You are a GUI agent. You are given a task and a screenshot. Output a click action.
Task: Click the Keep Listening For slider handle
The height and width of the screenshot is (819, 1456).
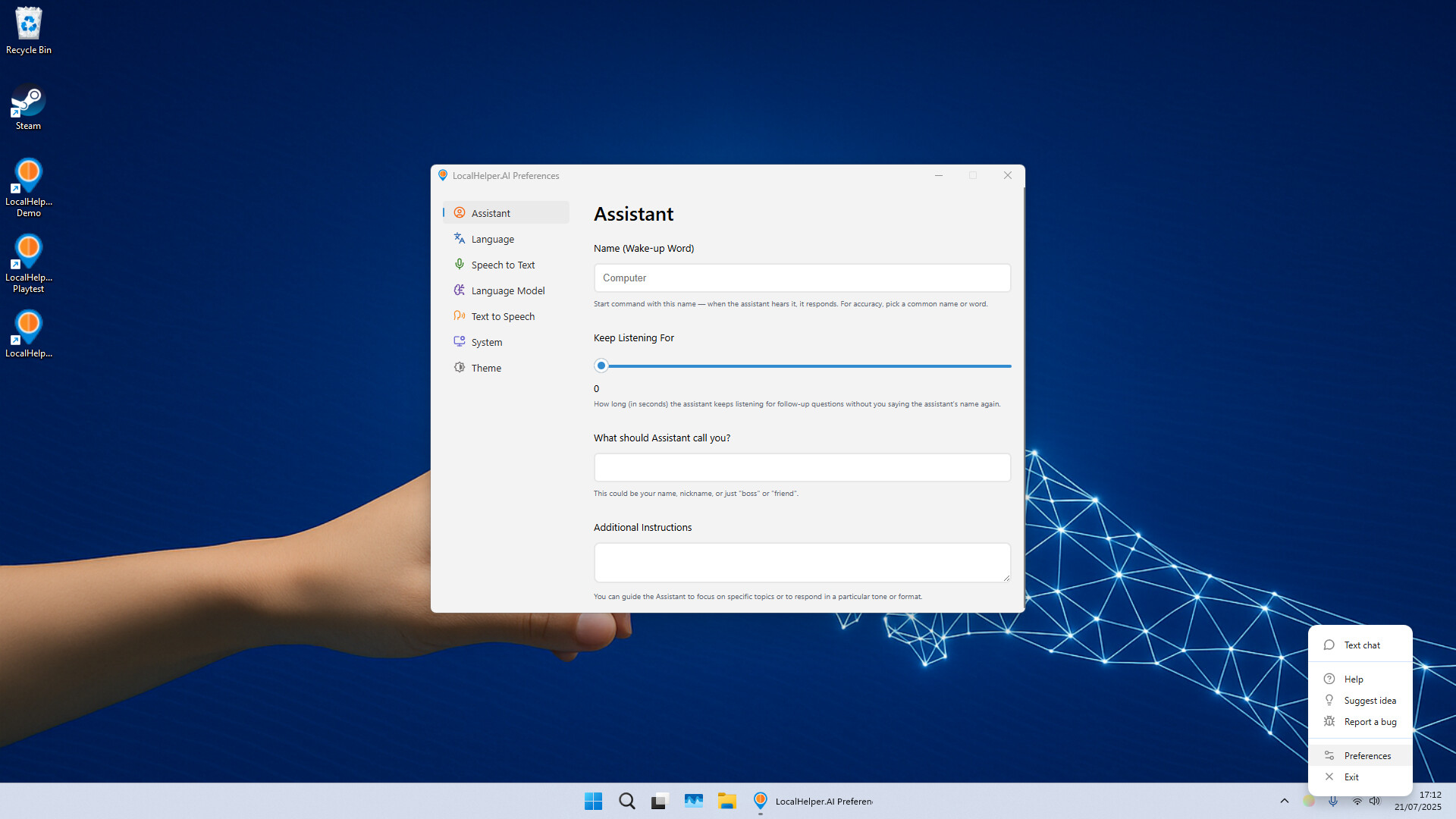tap(601, 365)
